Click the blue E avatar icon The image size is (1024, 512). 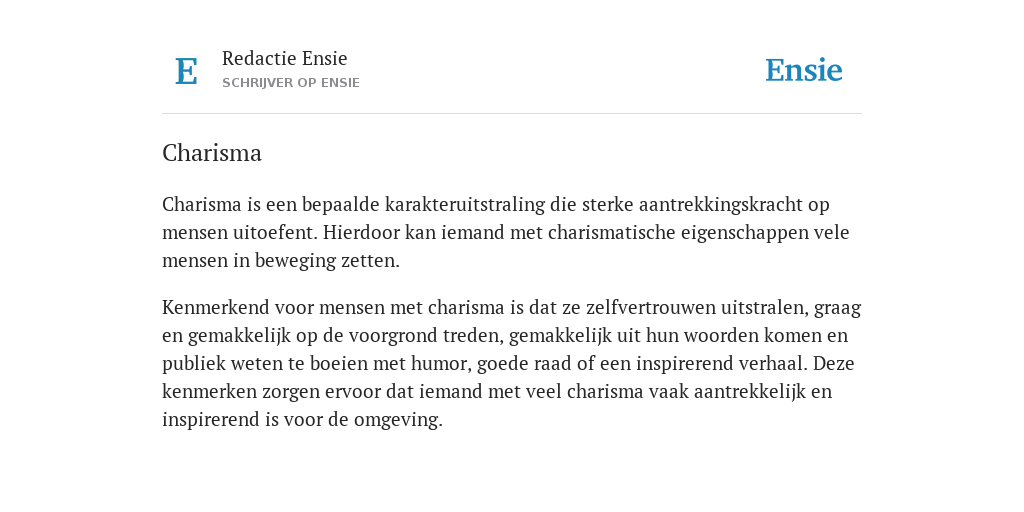point(186,71)
